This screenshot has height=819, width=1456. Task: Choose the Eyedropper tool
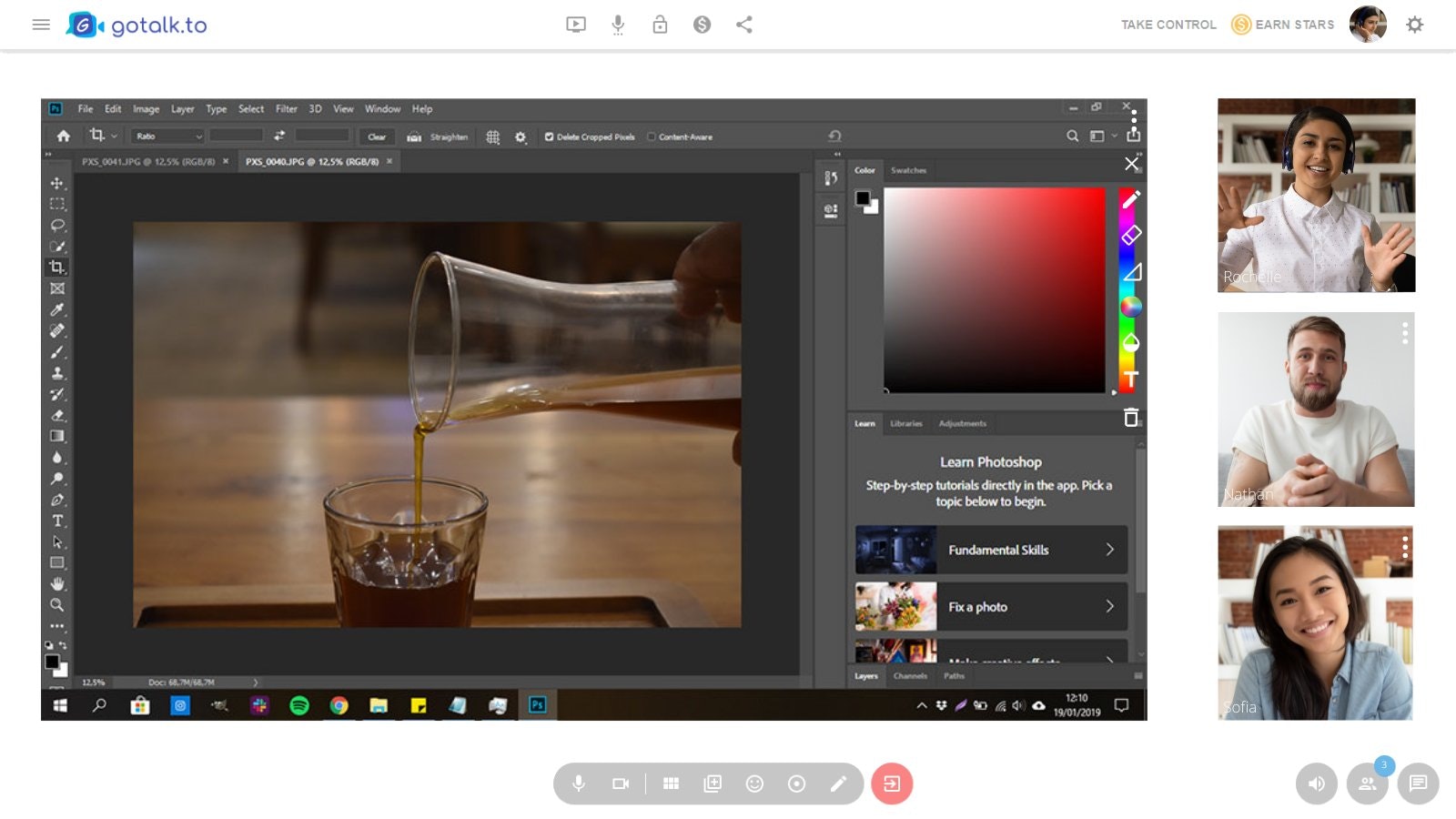(58, 309)
